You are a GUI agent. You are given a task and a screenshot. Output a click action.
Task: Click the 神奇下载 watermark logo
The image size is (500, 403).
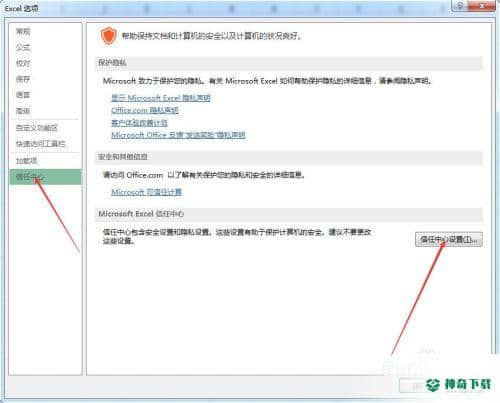(x=458, y=384)
